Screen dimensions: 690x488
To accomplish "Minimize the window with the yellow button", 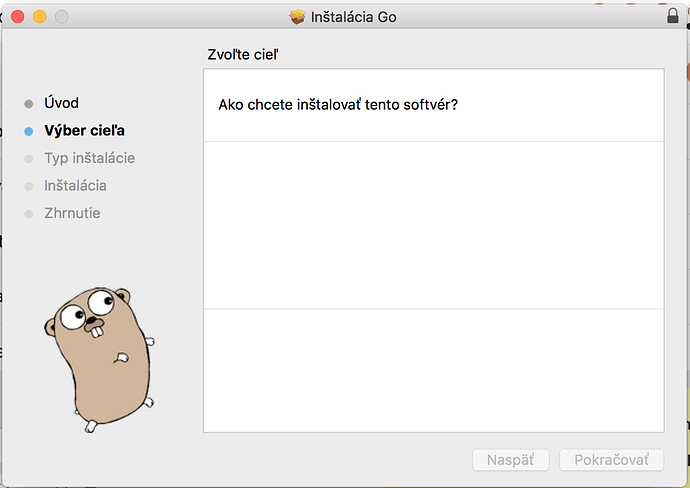I will coord(40,17).
